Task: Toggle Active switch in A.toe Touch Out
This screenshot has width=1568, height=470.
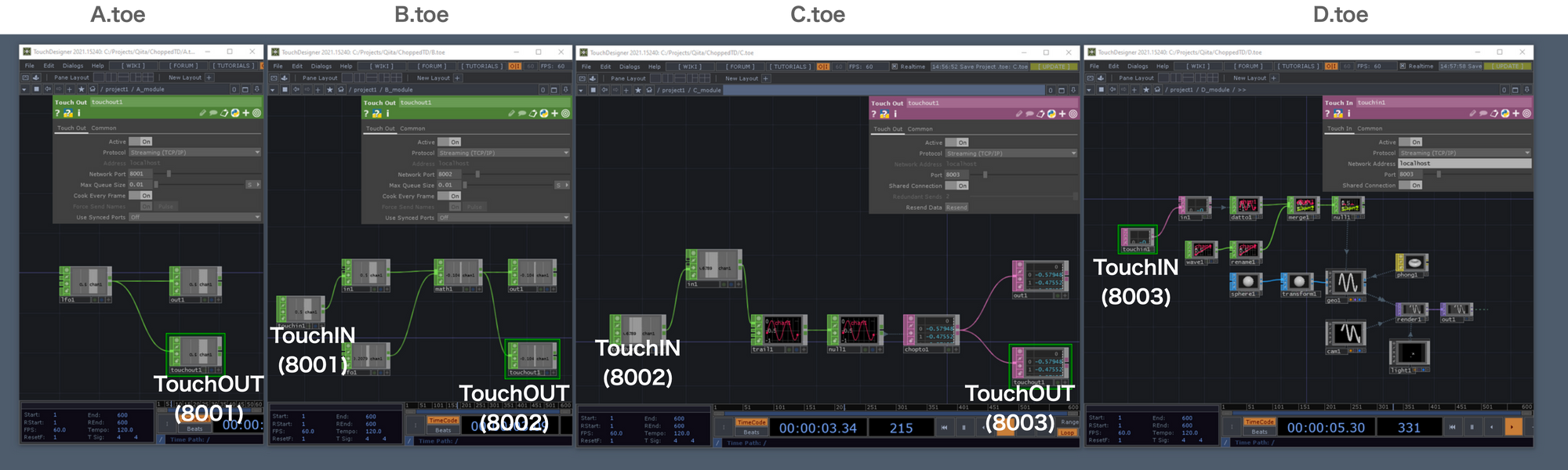Action: click(x=140, y=142)
